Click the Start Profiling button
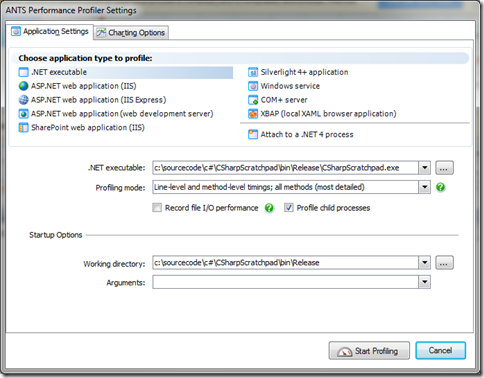484x378 pixels. [369, 351]
